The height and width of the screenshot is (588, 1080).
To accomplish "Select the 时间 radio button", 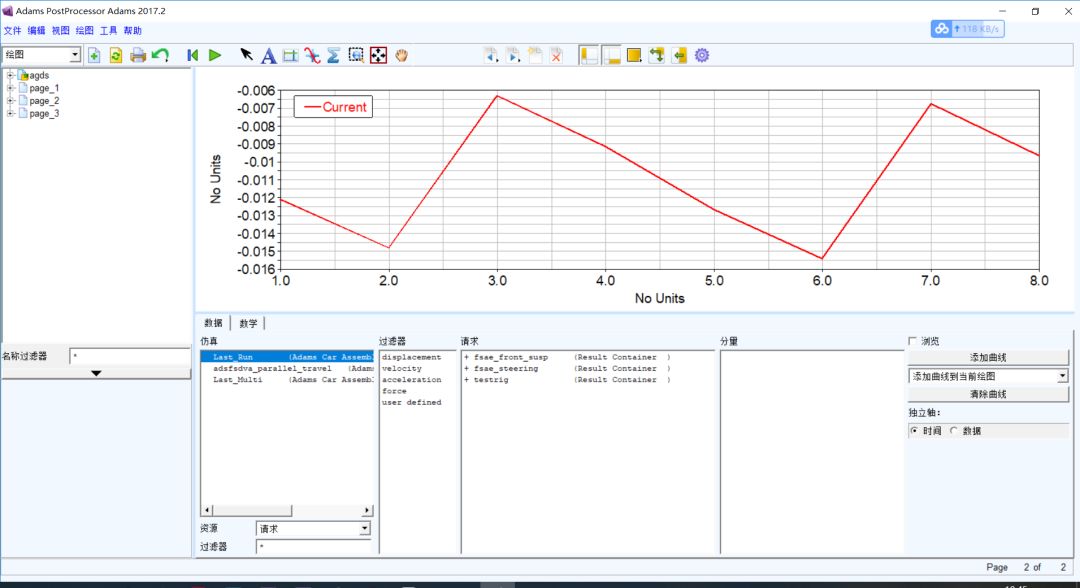I will point(915,430).
